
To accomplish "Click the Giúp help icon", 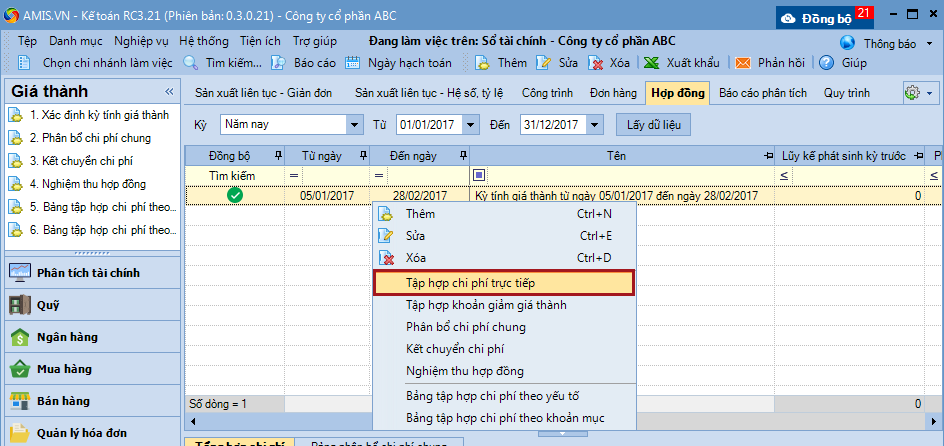I will coord(827,62).
